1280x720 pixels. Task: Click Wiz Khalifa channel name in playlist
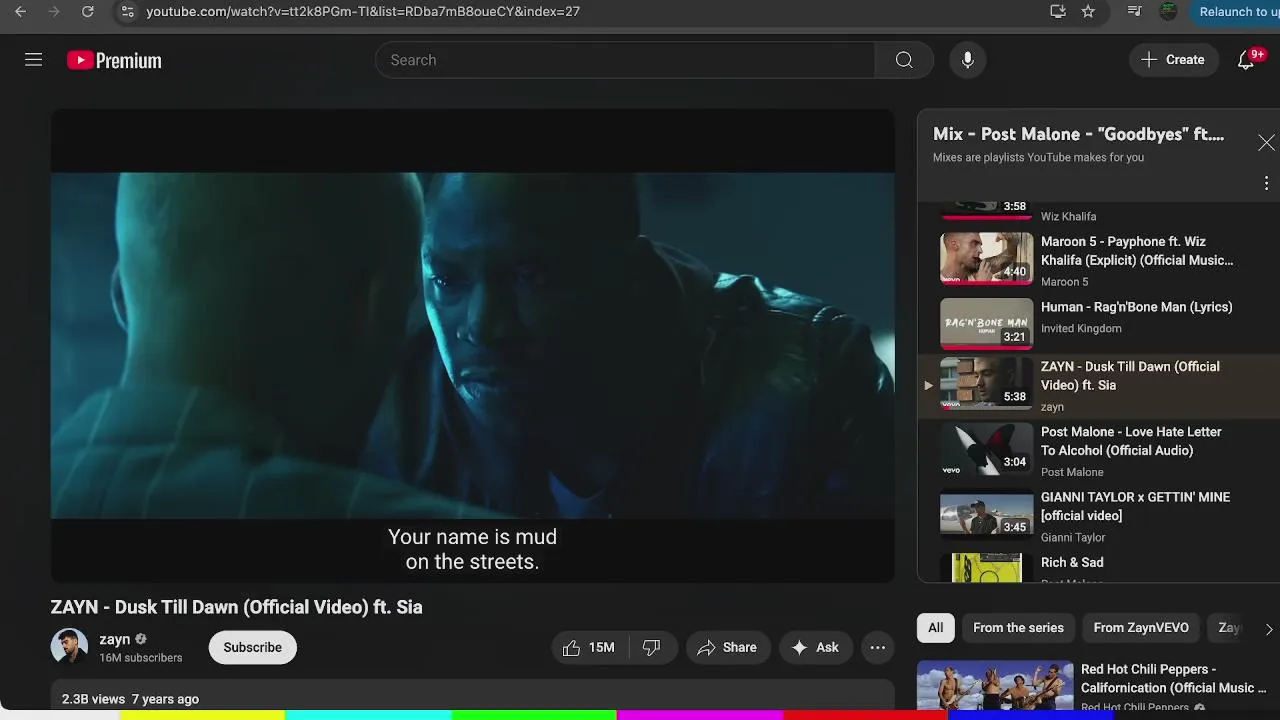(x=1068, y=216)
